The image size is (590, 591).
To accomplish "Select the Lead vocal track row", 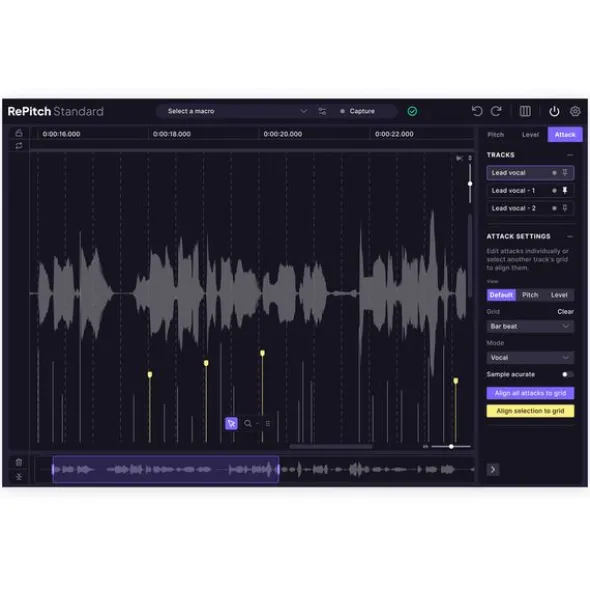I will tap(530, 173).
